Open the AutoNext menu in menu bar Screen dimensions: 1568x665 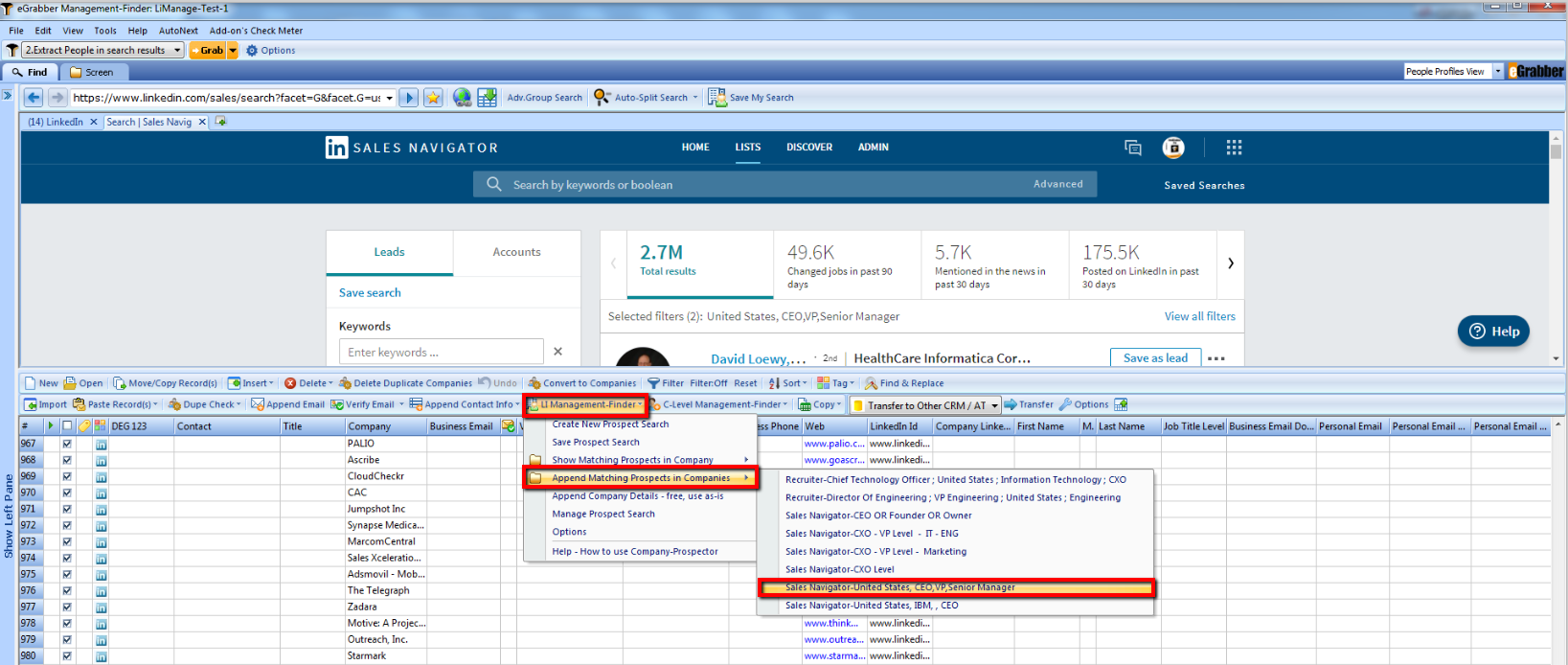[178, 31]
